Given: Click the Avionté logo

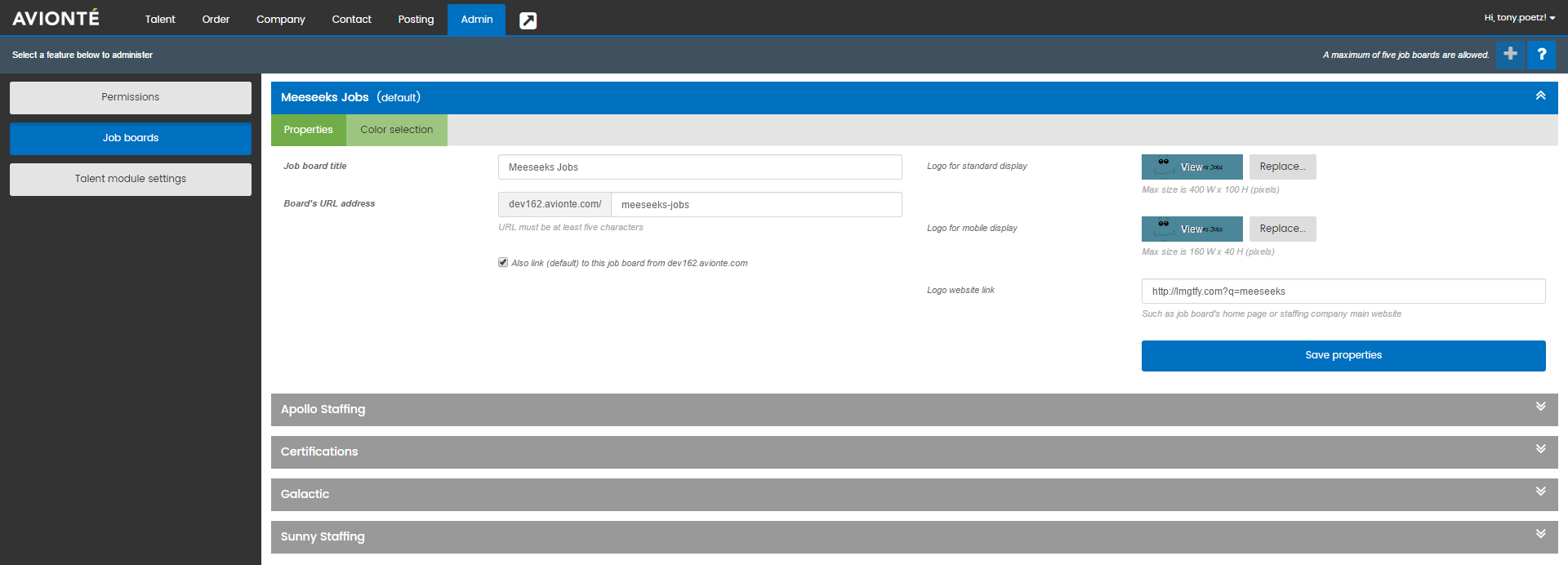Looking at the screenshot, I should pyautogui.click(x=56, y=18).
